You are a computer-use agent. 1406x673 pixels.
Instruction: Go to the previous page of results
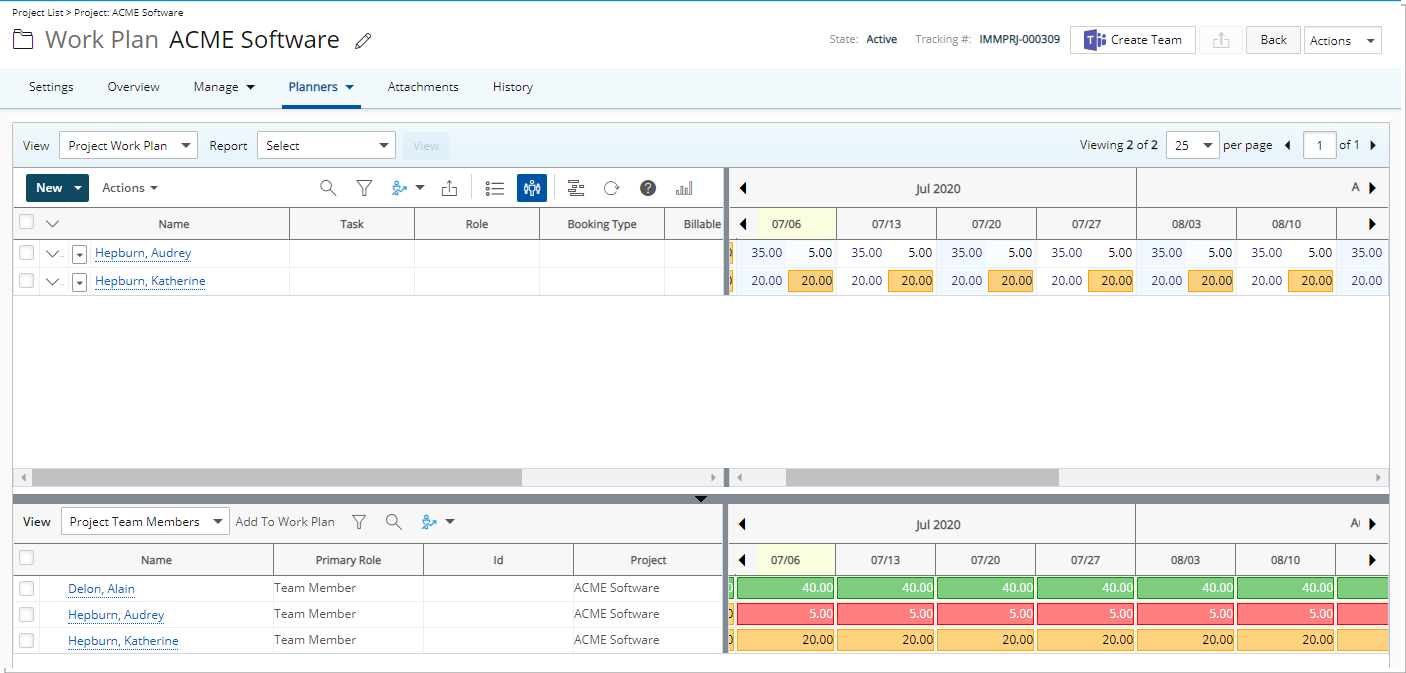pyautogui.click(x=1287, y=145)
